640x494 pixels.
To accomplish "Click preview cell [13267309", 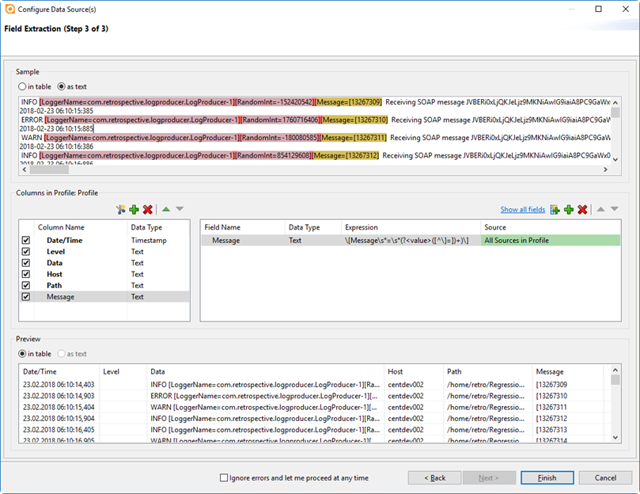I will coord(551,385).
